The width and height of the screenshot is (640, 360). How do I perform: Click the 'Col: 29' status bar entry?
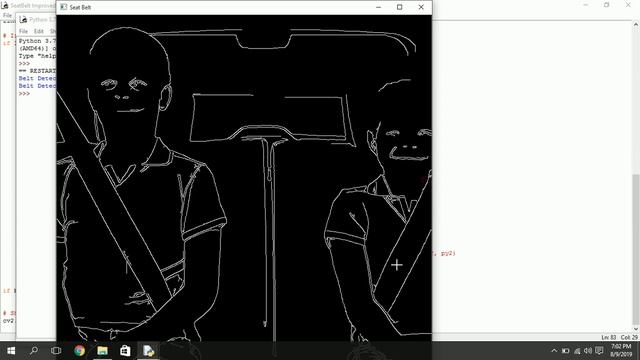point(629,337)
